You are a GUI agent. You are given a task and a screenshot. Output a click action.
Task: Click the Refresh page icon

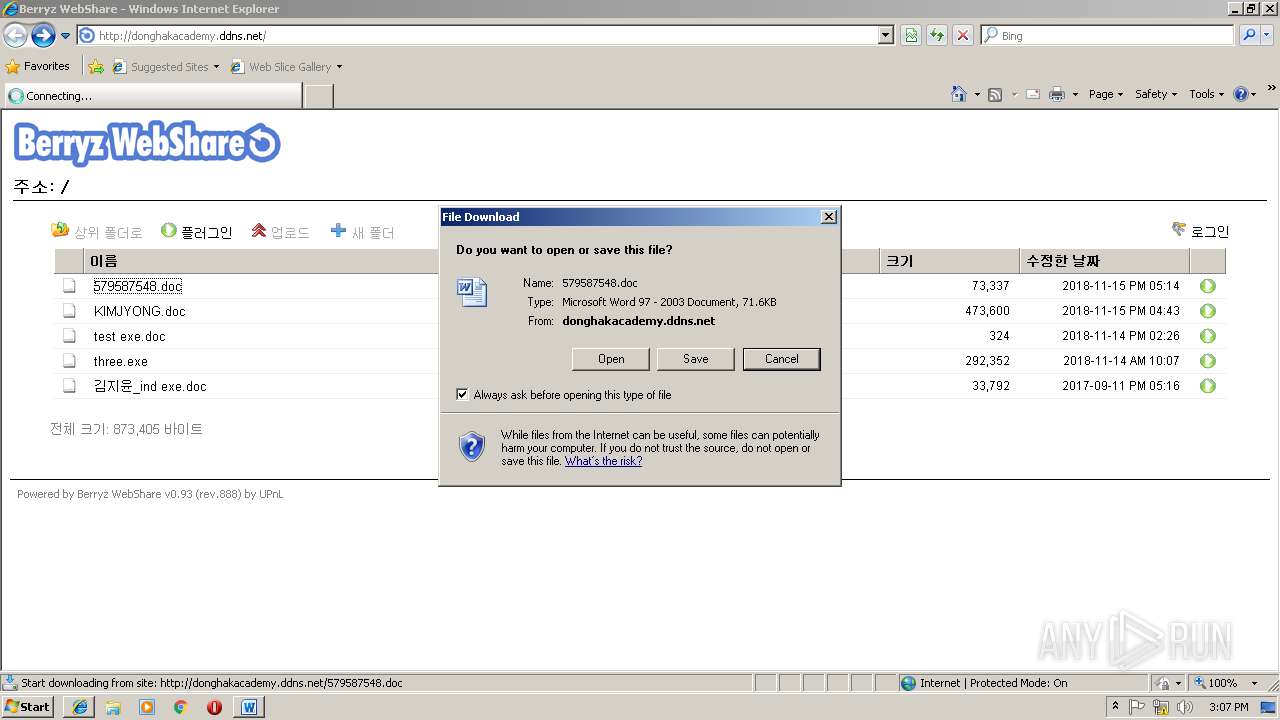tap(937, 35)
